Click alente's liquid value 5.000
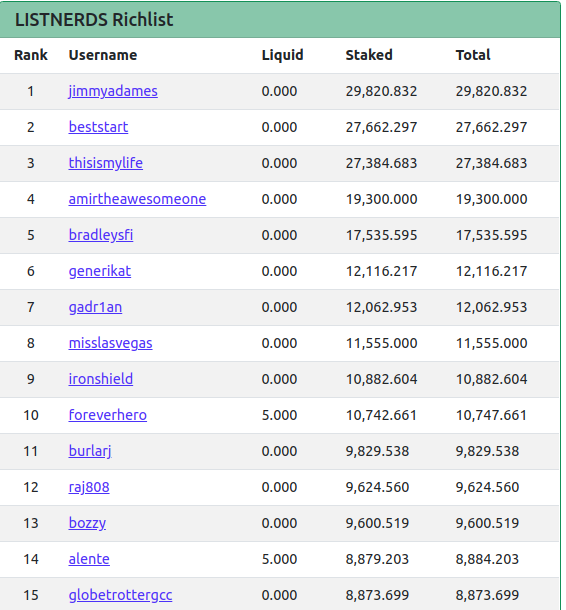The width and height of the screenshot is (566, 610). pyautogui.click(x=279, y=559)
